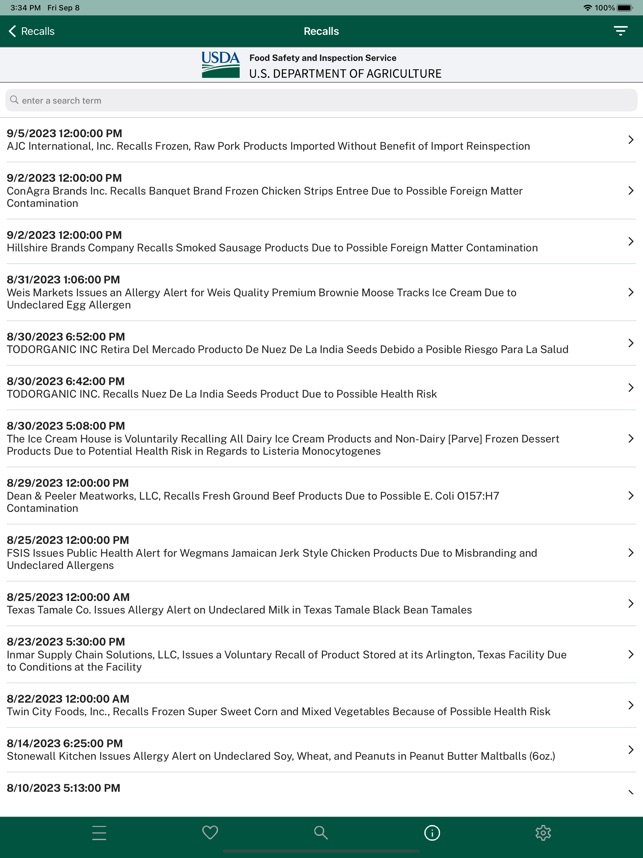Open the Twin City Foods sweet corn recall
The image size is (643, 858).
[320, 704]
